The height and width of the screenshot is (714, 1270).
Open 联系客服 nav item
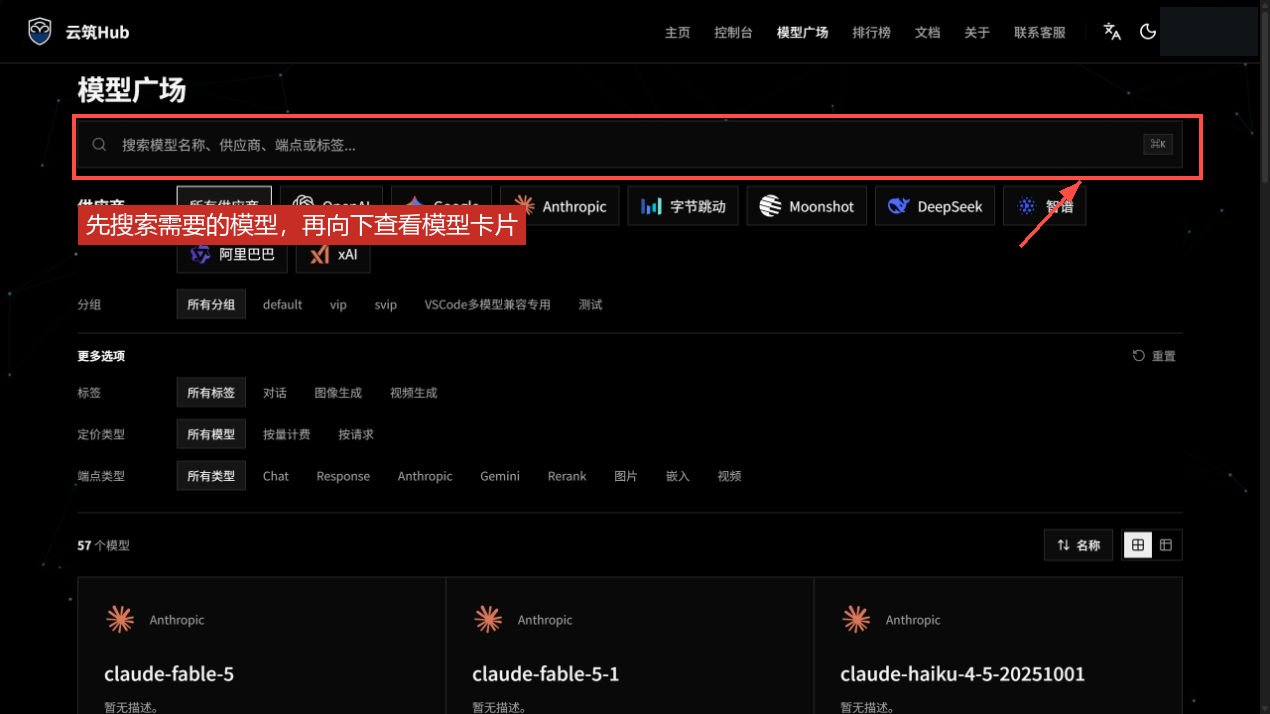1039,32
